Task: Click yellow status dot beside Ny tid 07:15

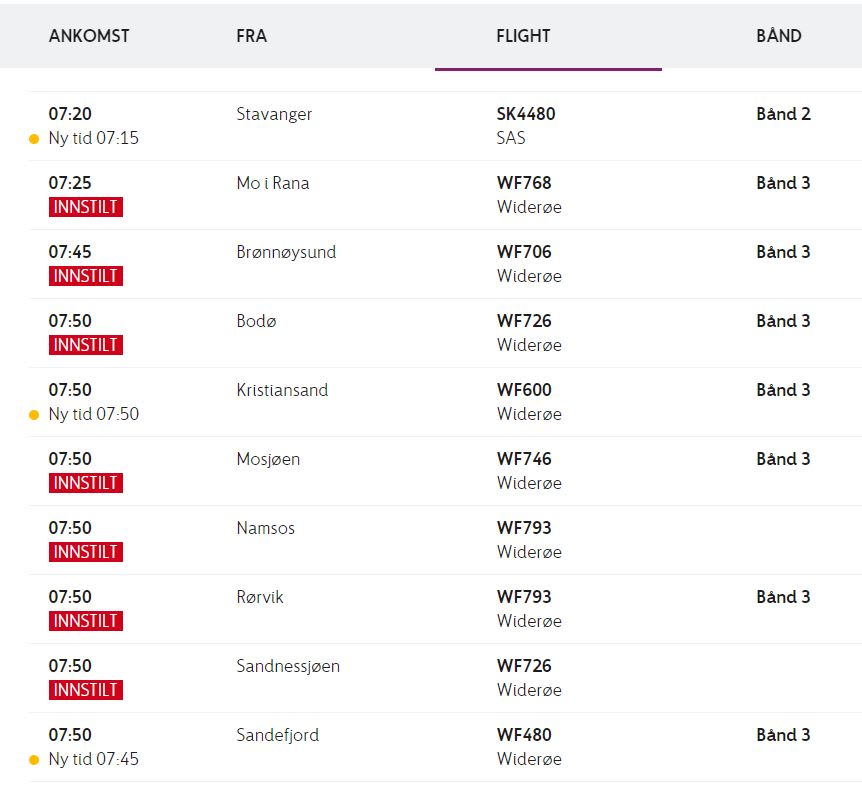Action: [x=34, y=139]
